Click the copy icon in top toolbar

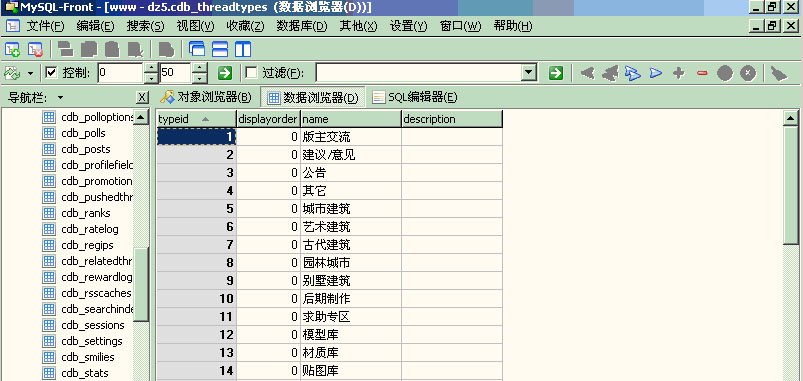89,49
